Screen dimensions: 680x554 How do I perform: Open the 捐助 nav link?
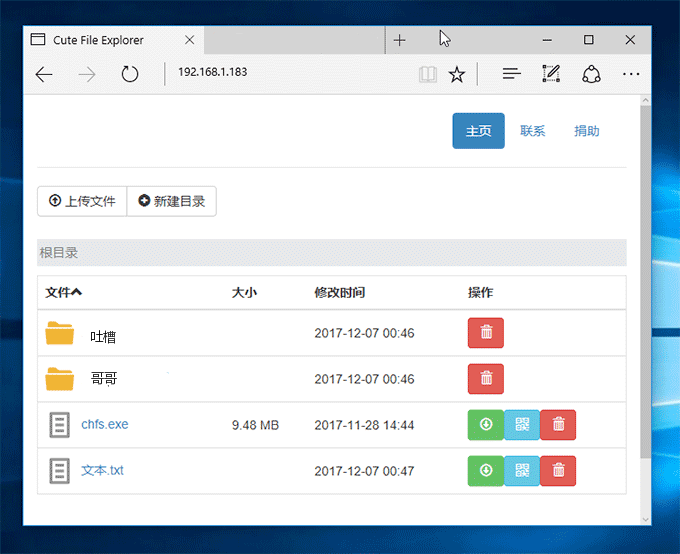[x=587, y=131]
